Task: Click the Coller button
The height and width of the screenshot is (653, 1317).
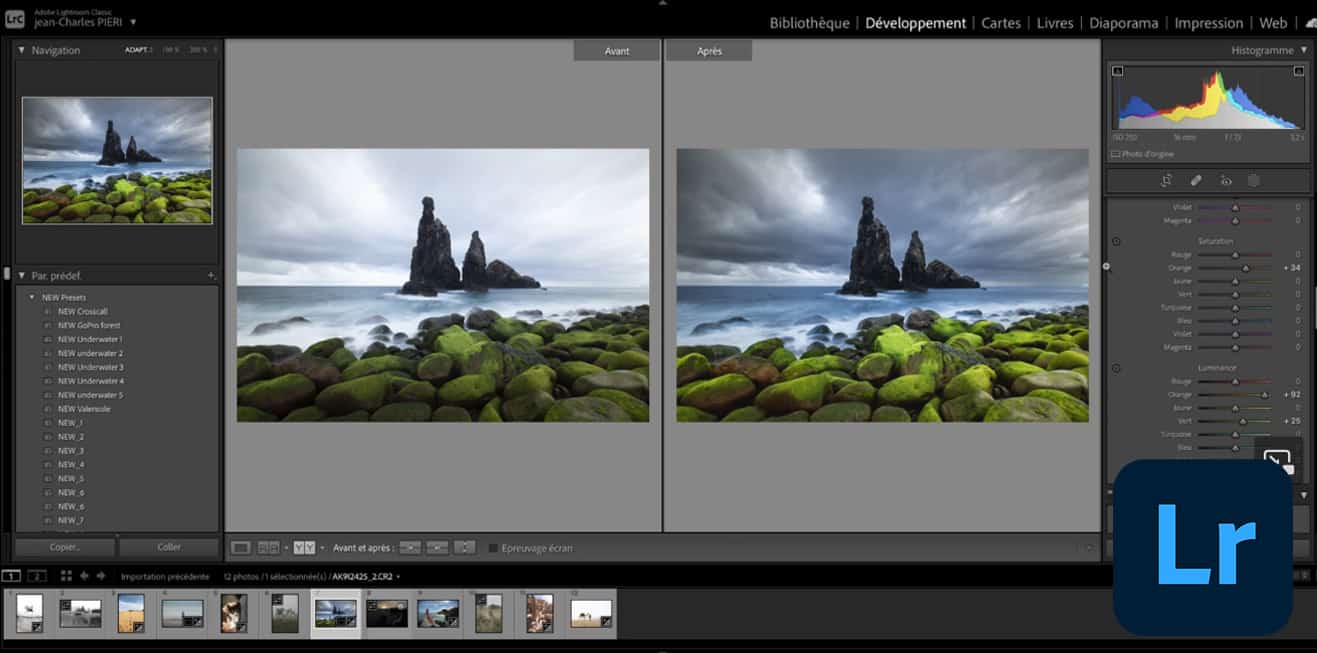Action: [x=169, y=547]
